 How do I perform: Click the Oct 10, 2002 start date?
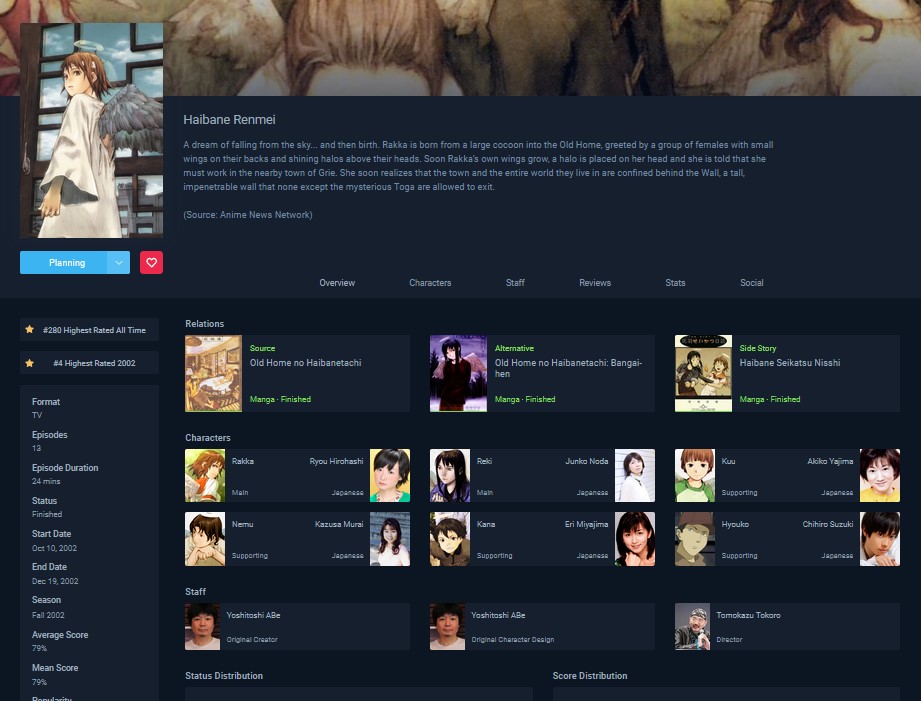coord(54,548)
